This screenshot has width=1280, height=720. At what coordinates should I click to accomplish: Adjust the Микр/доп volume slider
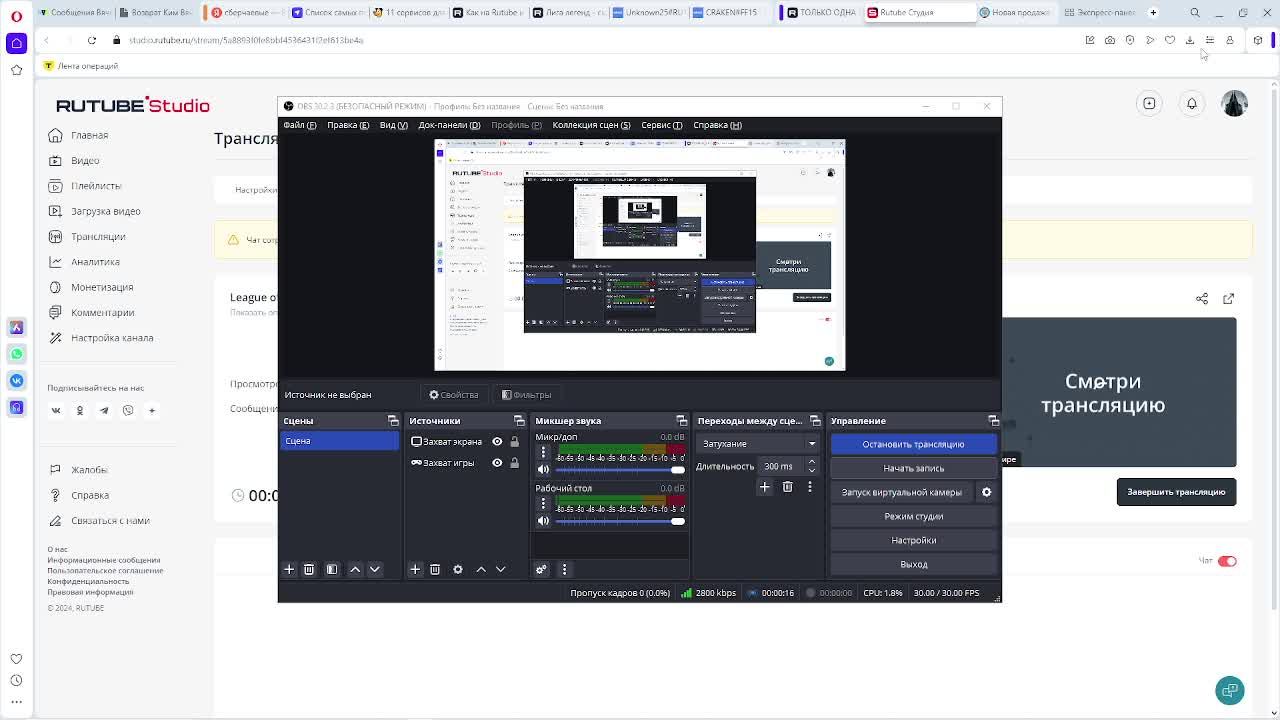click(620, 470)
